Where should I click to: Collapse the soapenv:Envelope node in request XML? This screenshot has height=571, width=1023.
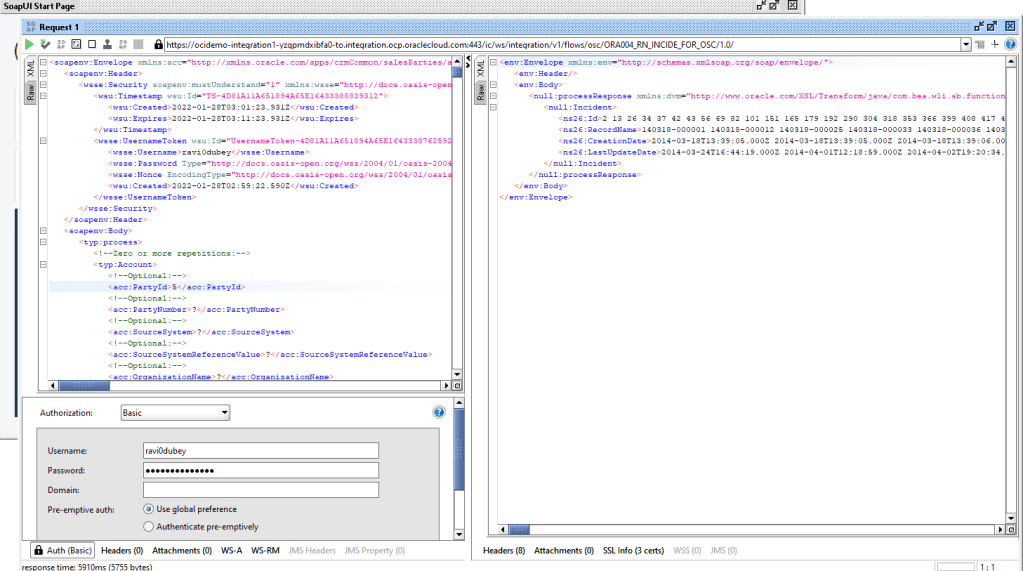pyautogui.click(x=44, y=62)
